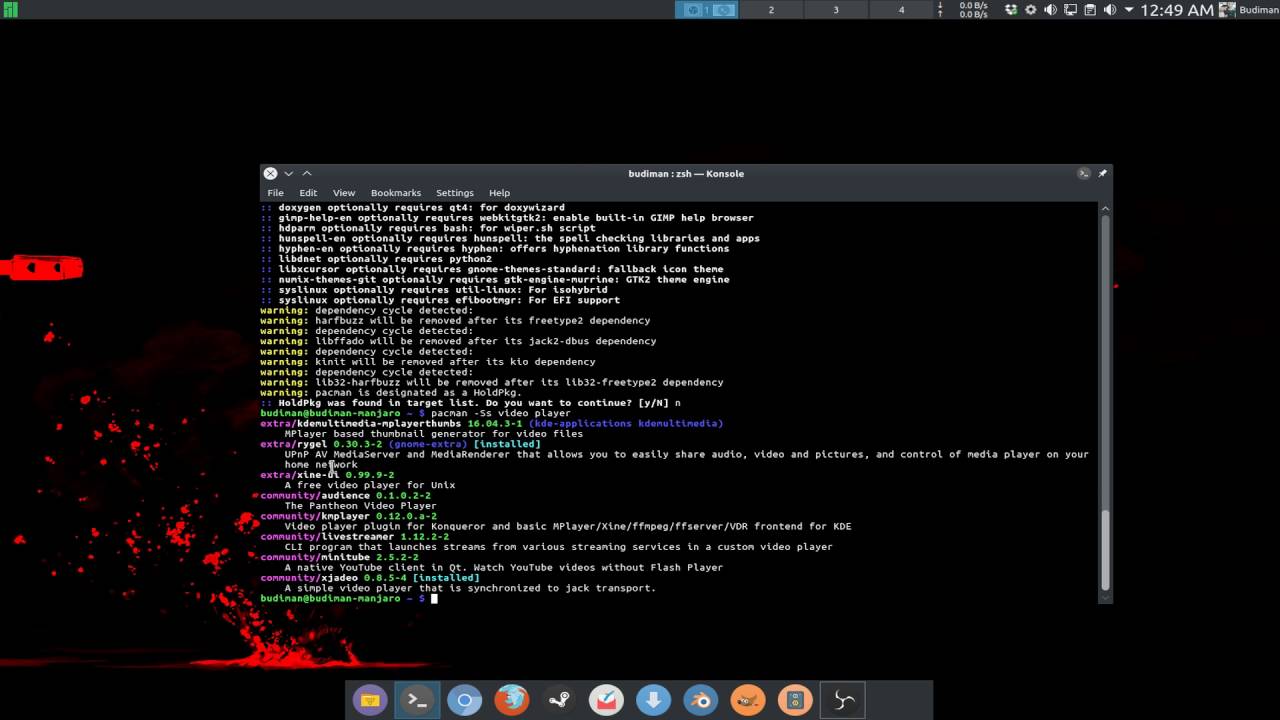This screenshot has height=720, width=1280.
Task: Pin the Konsole window on all desktops
Action: pos(1102,173)
